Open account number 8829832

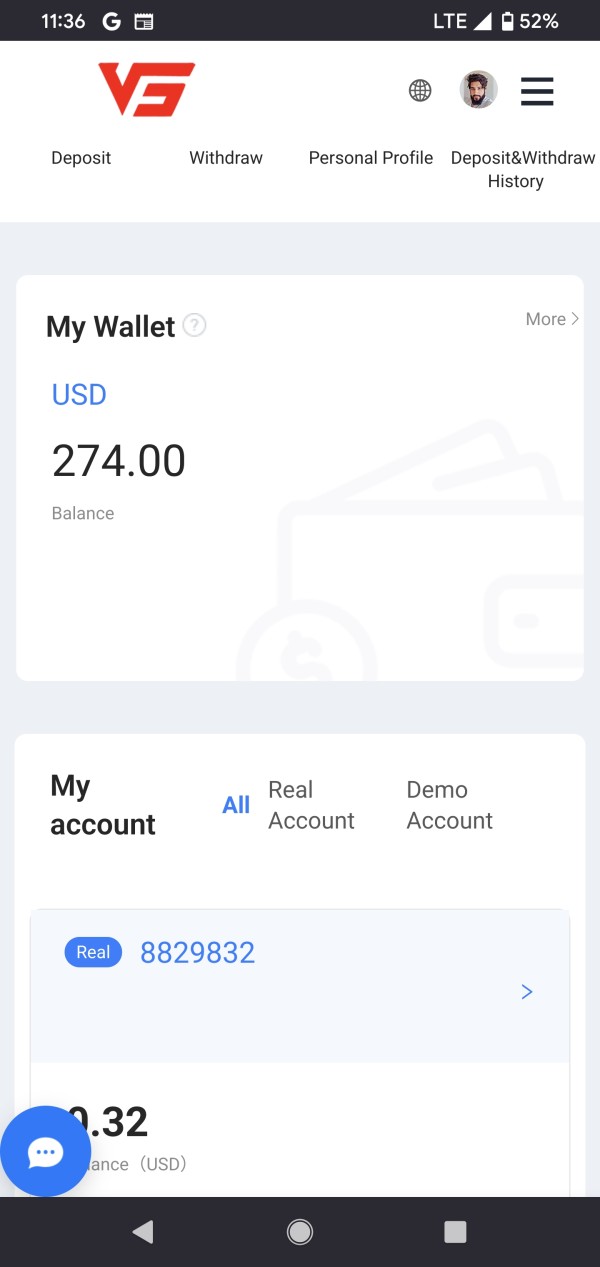pyautogui.click(x=197, y=953)
